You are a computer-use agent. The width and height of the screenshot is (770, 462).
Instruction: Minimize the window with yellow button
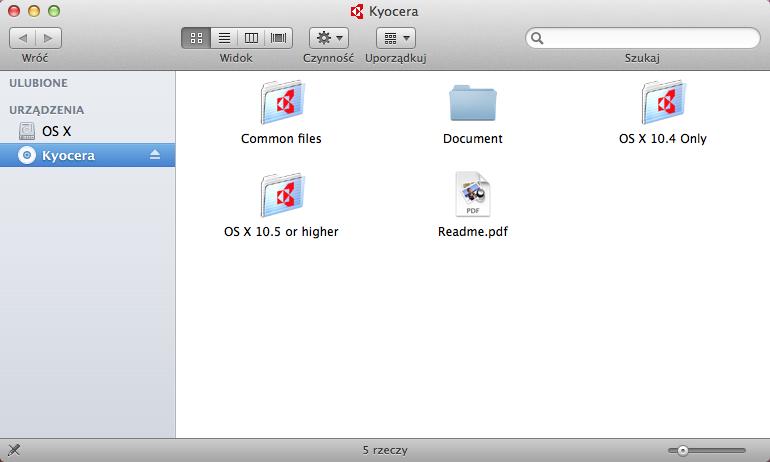pos(34,11)
